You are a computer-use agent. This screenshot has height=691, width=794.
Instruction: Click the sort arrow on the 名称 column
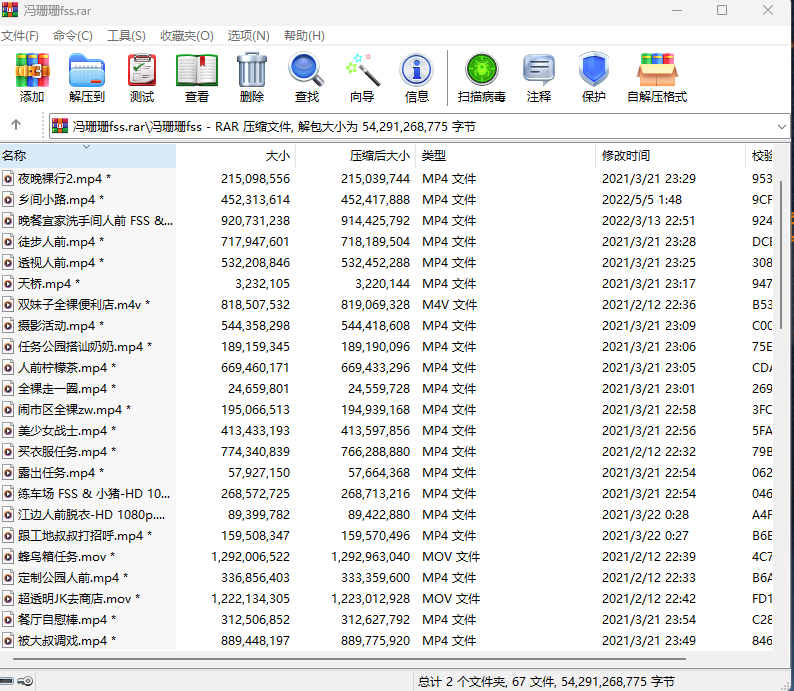pyautogui.click(x=87, y=147)
